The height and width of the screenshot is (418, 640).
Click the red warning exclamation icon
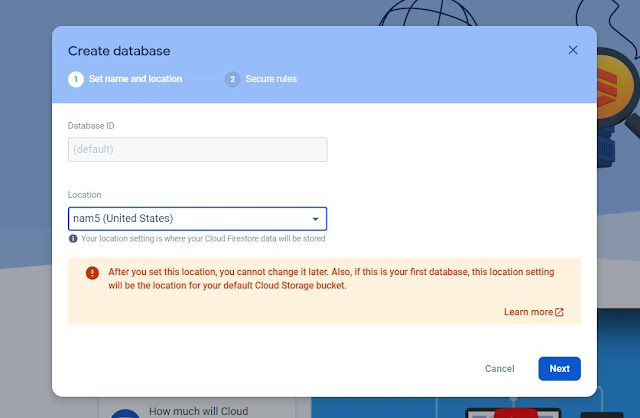tap(92, 273)
